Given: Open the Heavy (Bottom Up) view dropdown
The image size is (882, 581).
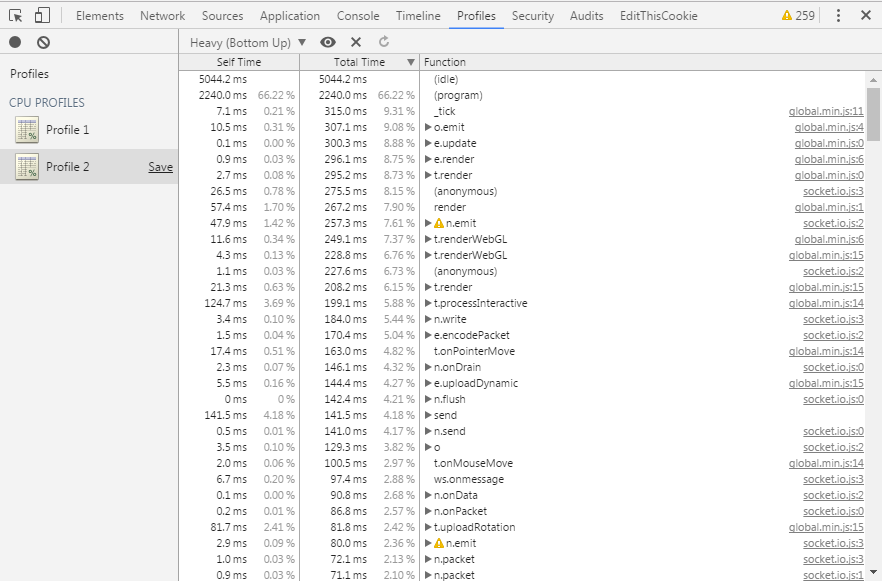Looking at the screenshot, I should 248,43.
